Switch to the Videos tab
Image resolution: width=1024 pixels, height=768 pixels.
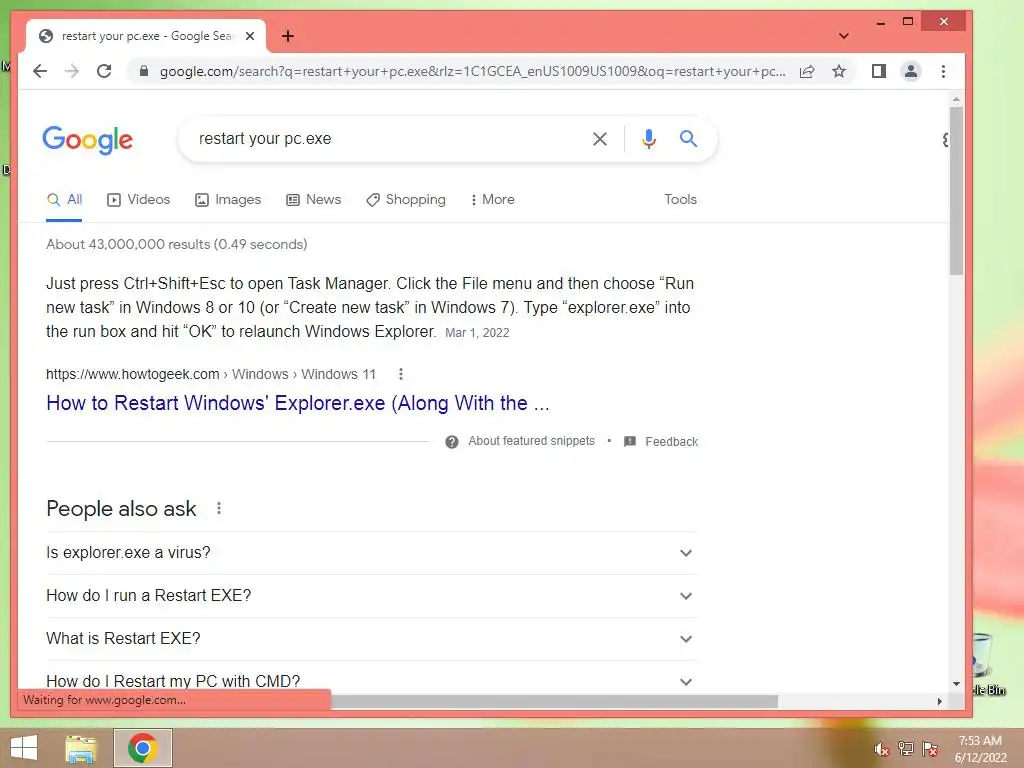(138, 199)
